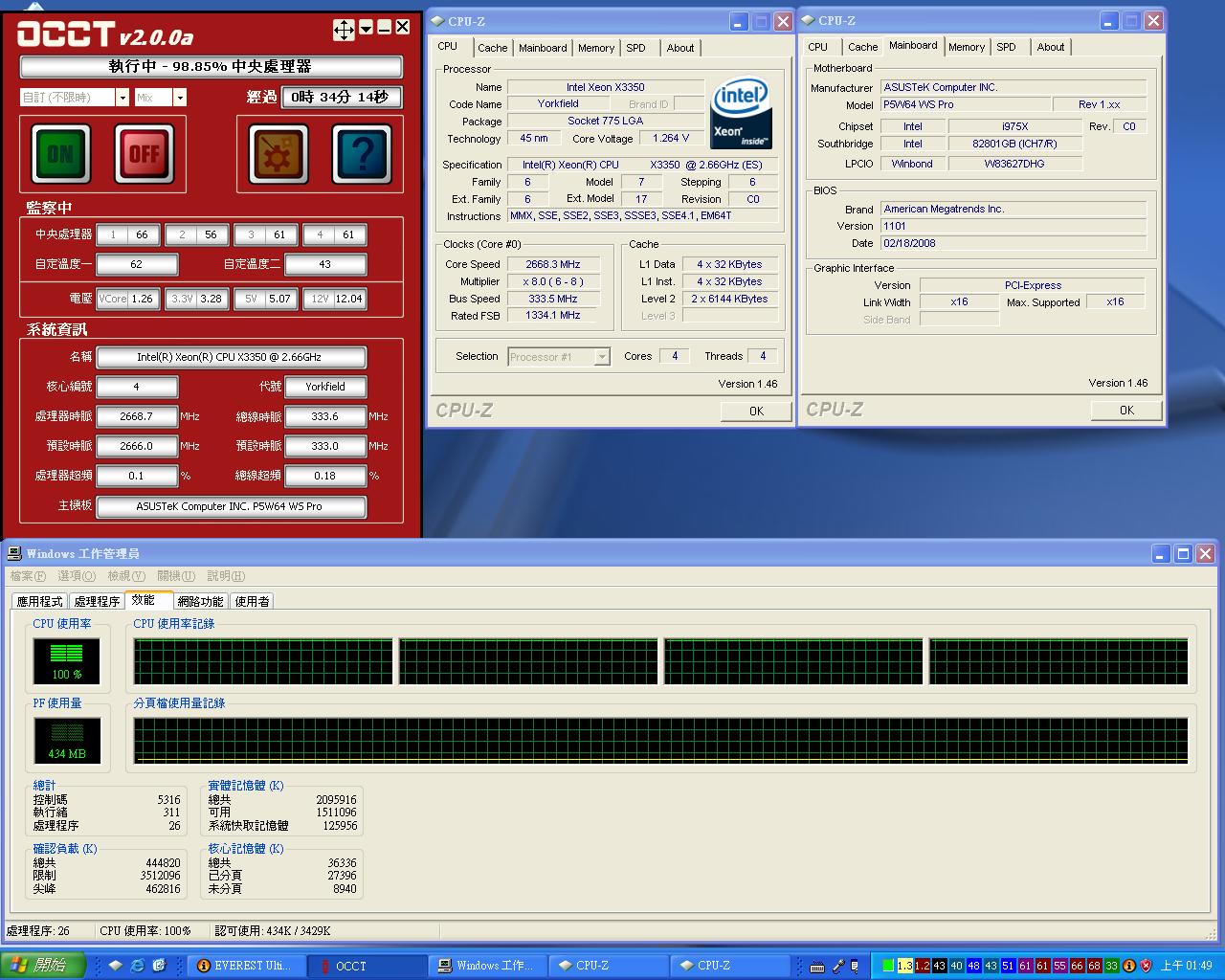Click the first CPU usage history graph
Screen dimensions: 1225x980
coord(263,661)
